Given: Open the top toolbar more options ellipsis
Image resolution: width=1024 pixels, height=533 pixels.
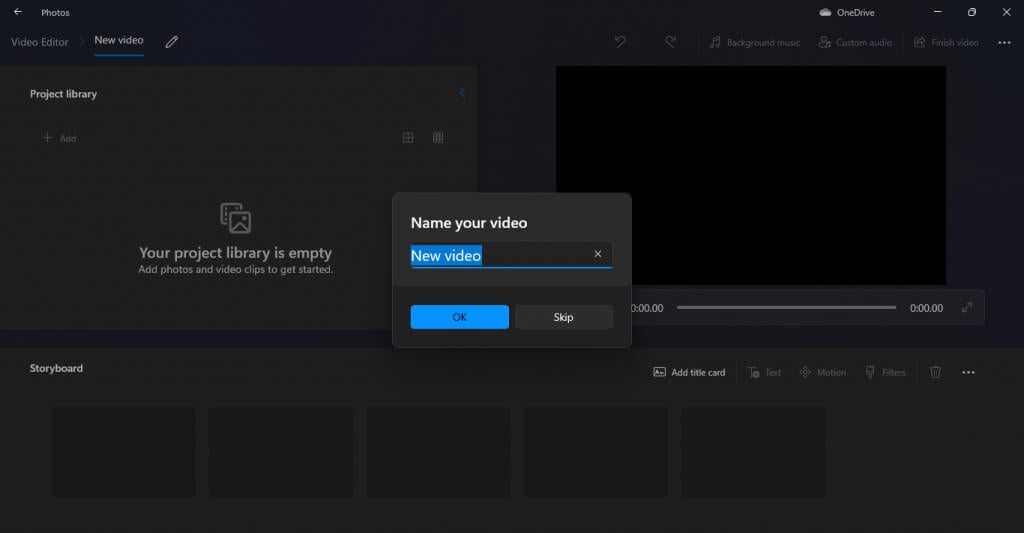Looking at the screenshot, I should click(1004, 42).
